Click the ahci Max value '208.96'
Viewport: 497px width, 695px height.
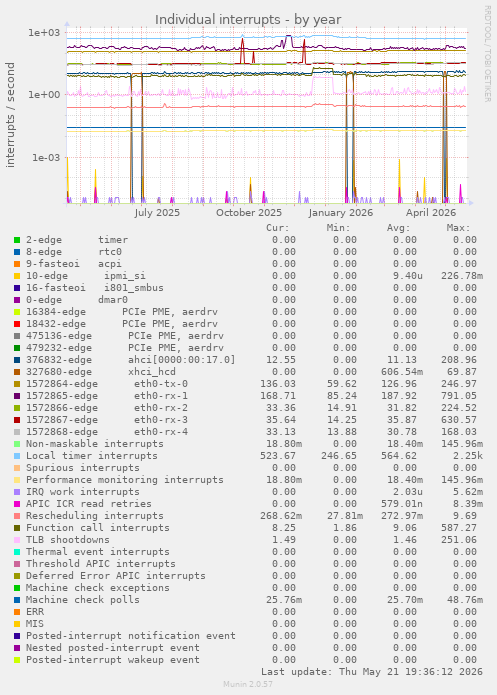point(459,359)
